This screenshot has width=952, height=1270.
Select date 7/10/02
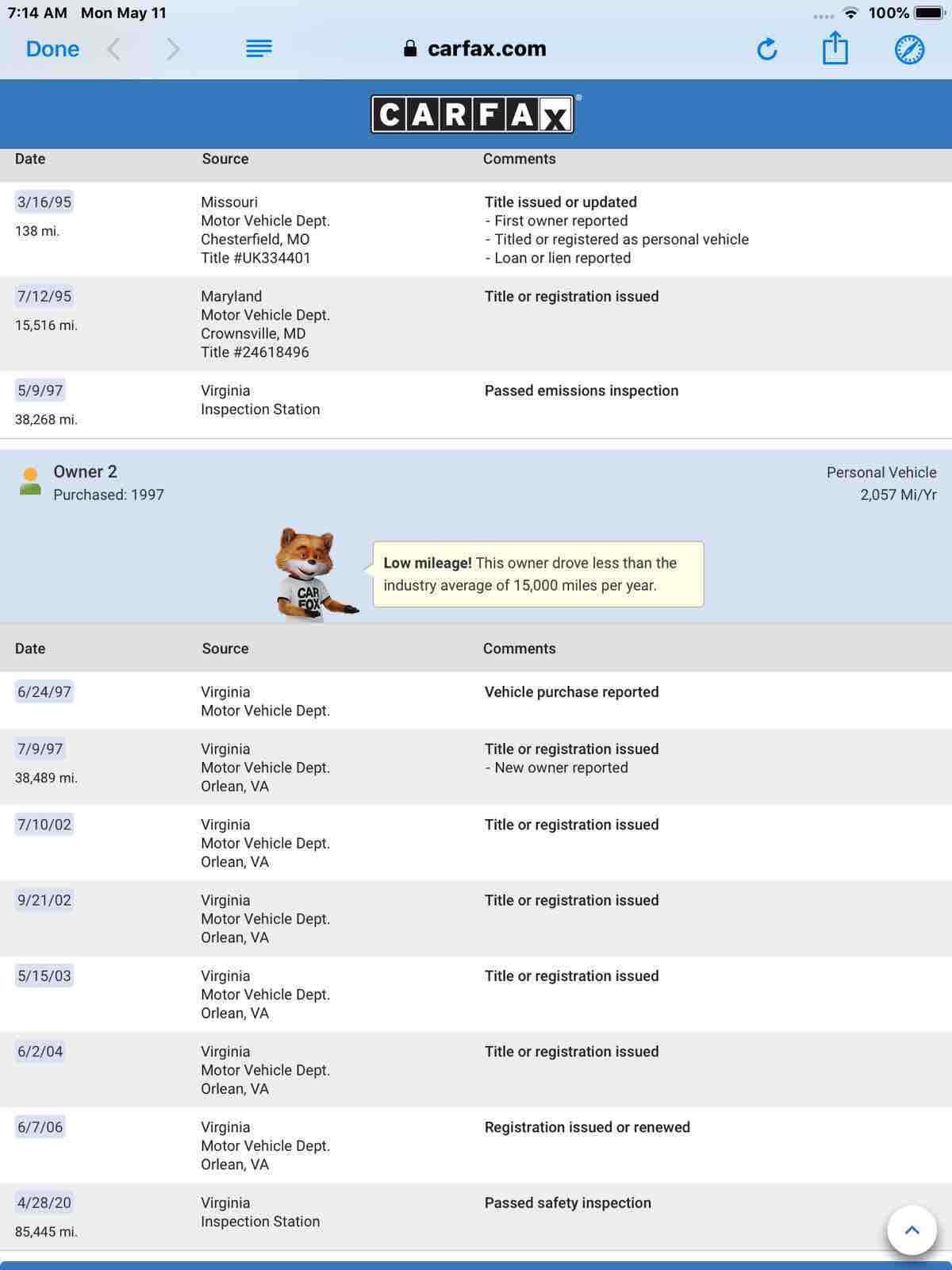click(x=44, y=824)
